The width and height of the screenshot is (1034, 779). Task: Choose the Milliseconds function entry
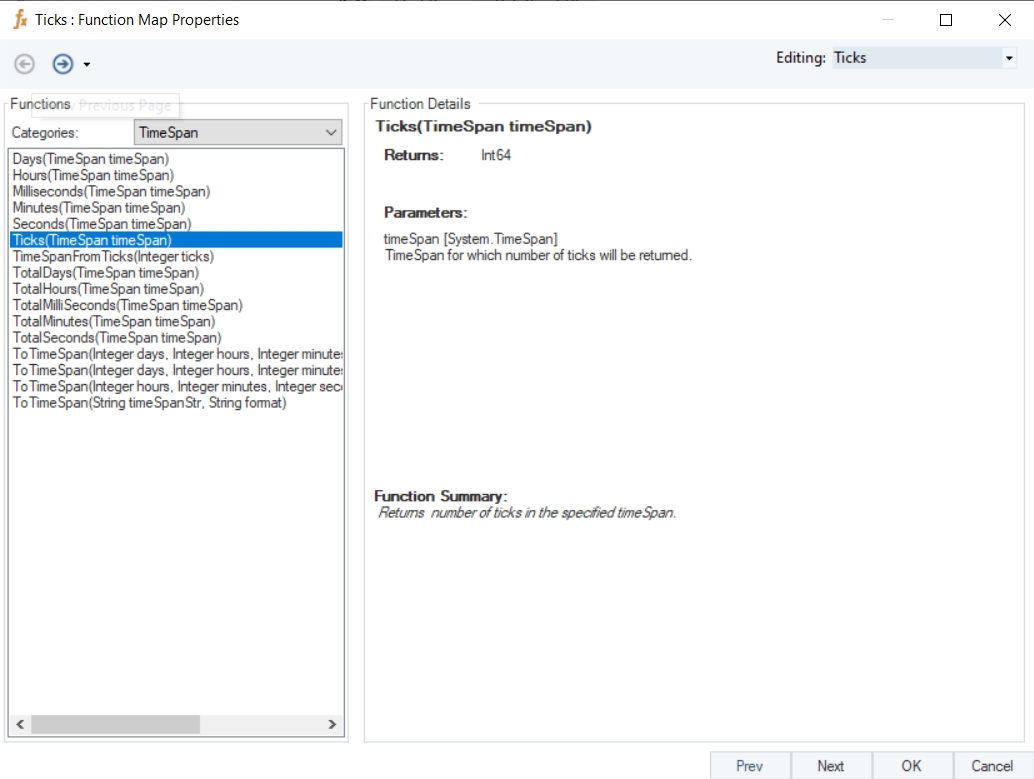point(111,191)
